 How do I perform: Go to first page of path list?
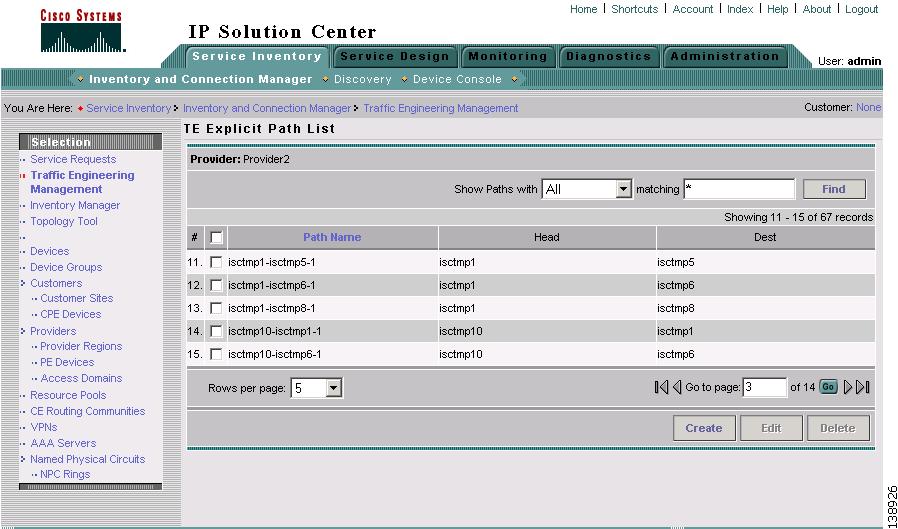pos(661,388)
